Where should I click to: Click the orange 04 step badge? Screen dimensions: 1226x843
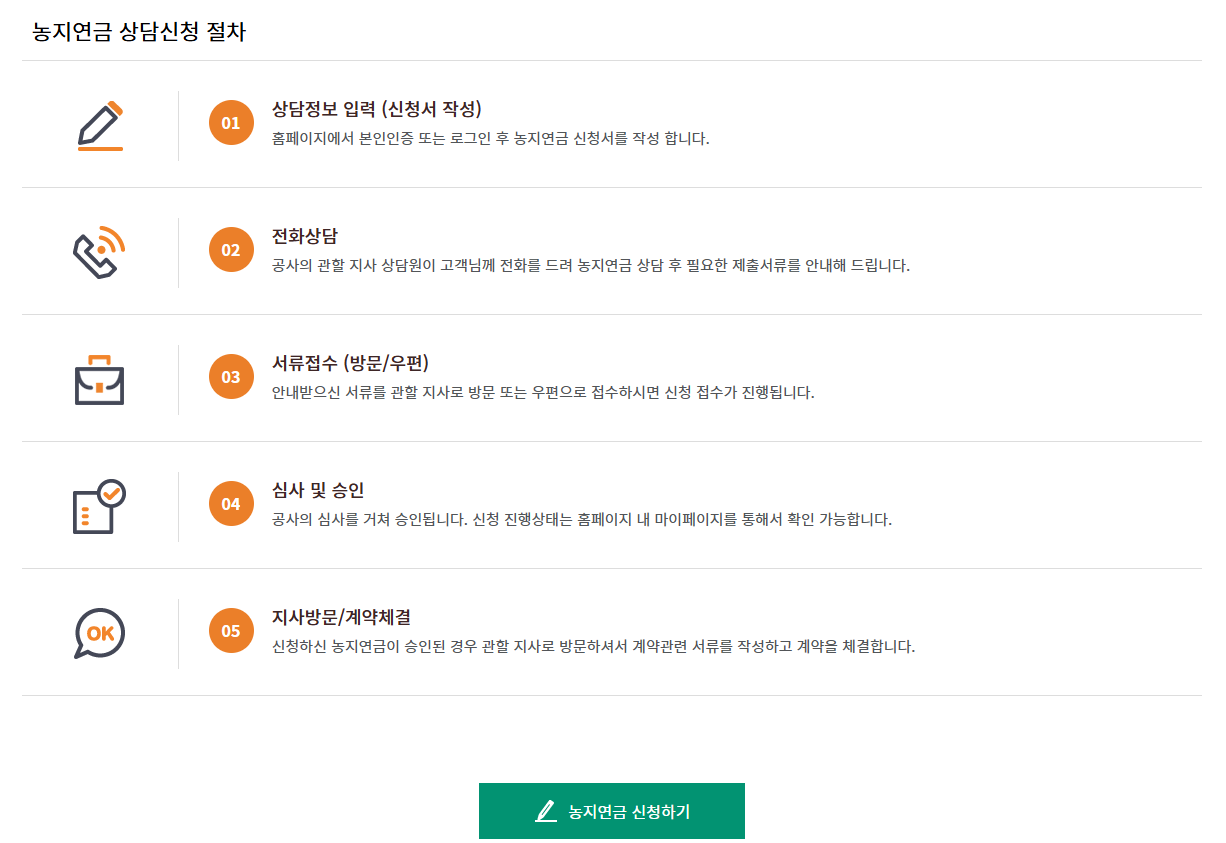(x=231, y=504)
